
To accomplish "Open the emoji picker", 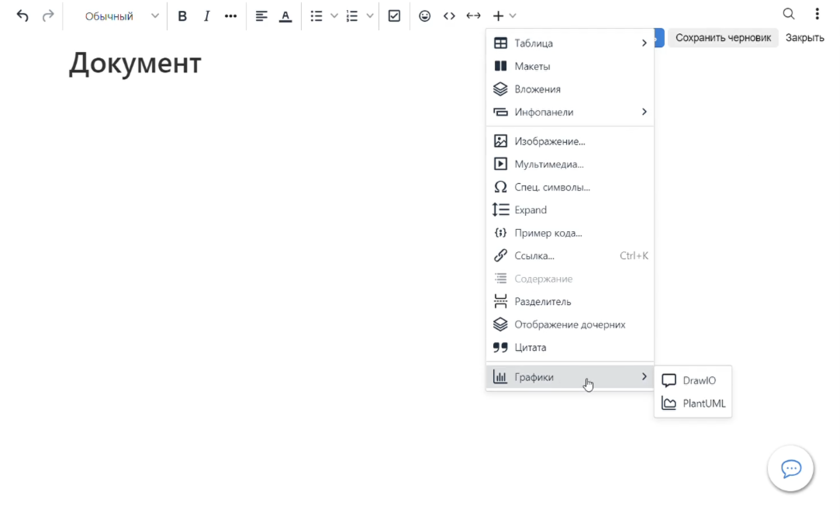I will click(424, 16).
